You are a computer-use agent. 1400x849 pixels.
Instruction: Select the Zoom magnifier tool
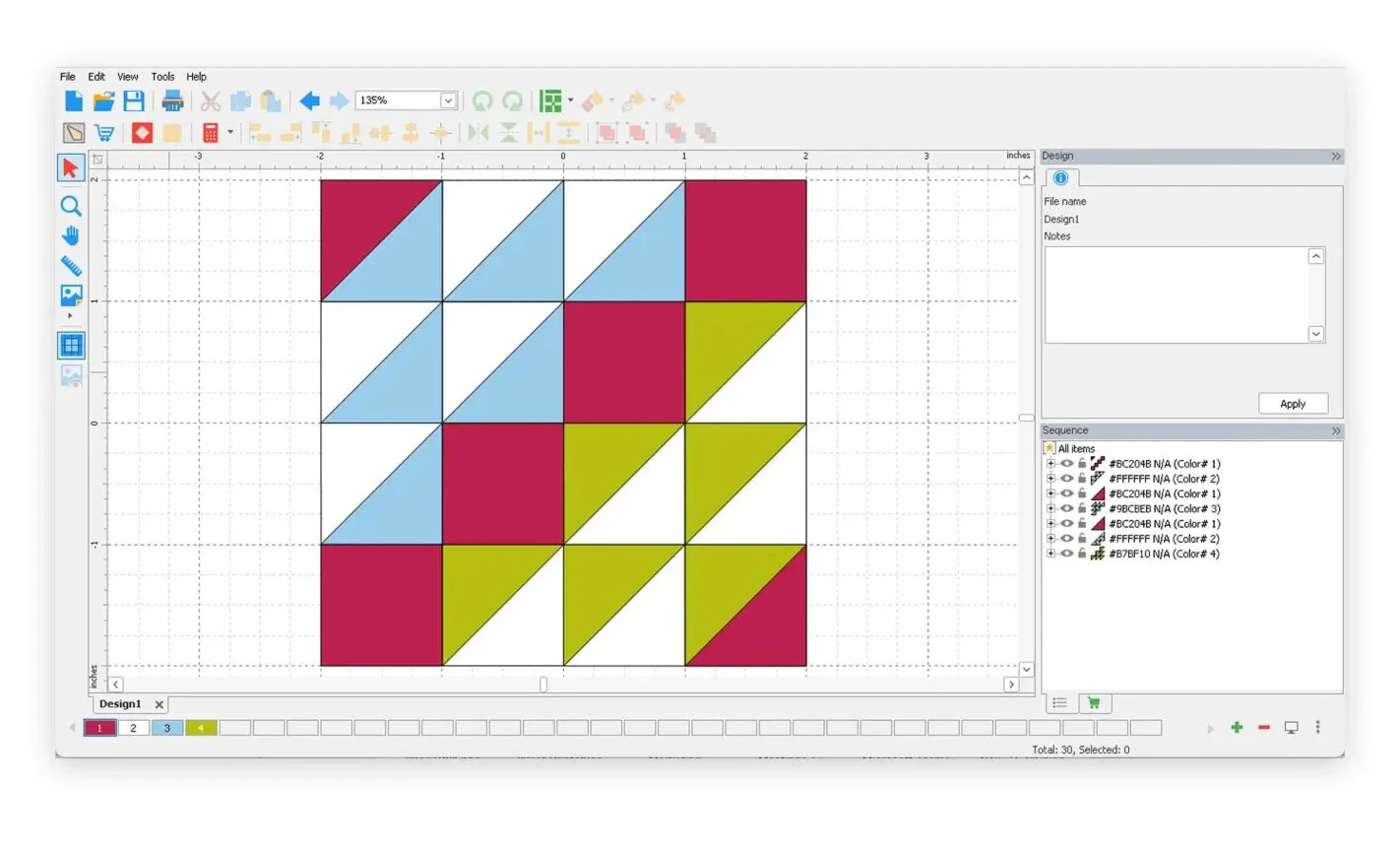click(x=71, y=206)
